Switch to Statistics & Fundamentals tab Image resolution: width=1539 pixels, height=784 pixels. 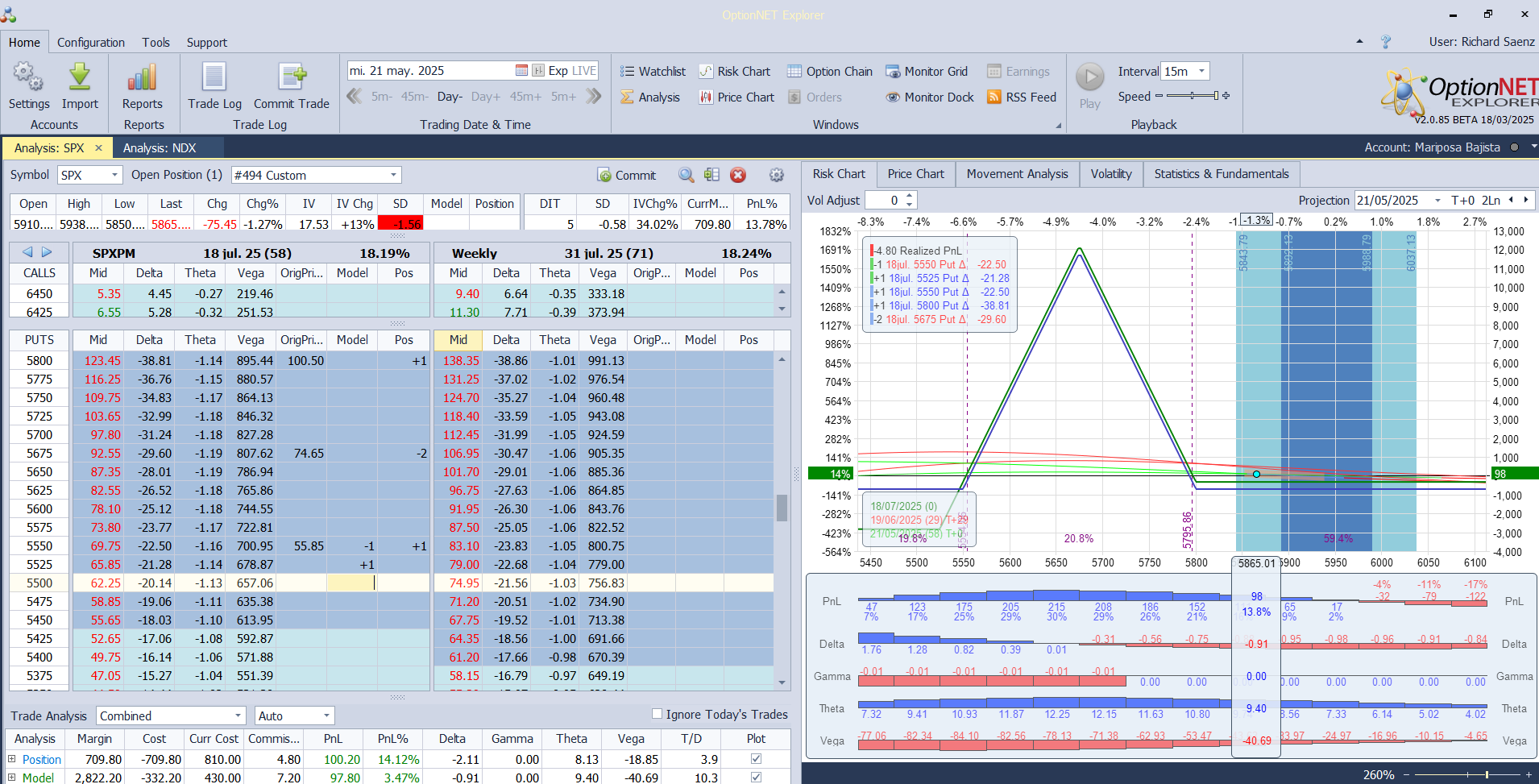1222,174
